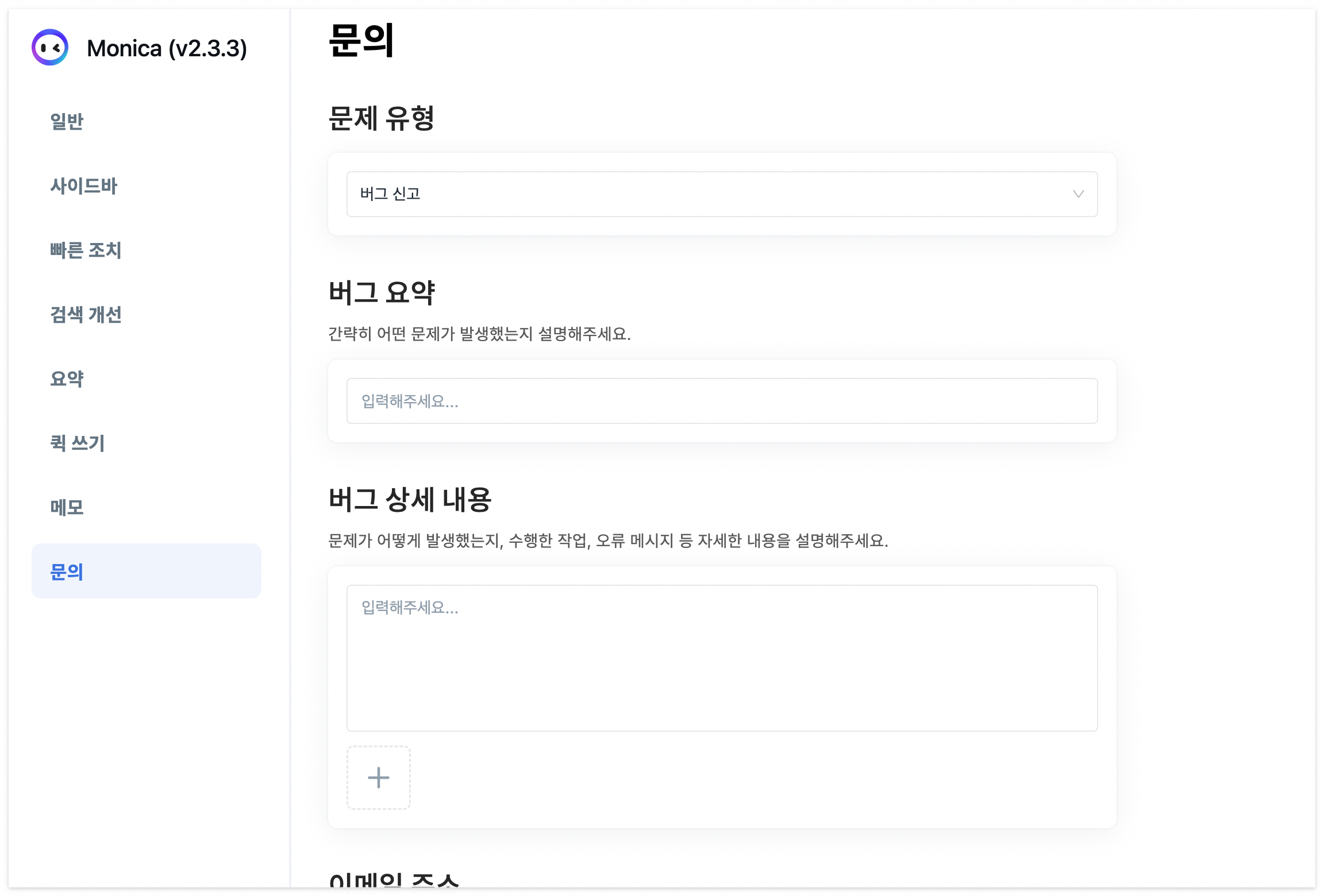The height and width of the screenshot is (896, 1324).
Task: Focus the 버그 상세 내용 text area
Action: [x=722, y=658]
